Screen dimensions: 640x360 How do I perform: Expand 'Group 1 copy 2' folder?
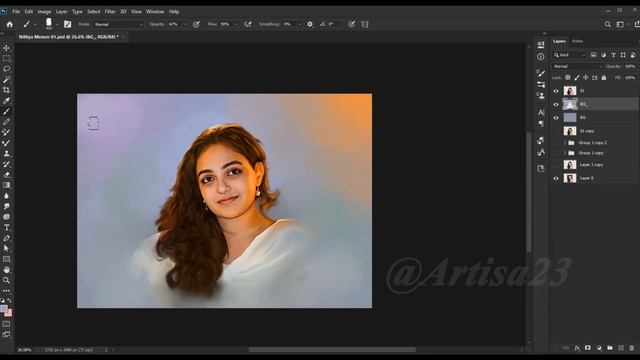tap(565, 143)
